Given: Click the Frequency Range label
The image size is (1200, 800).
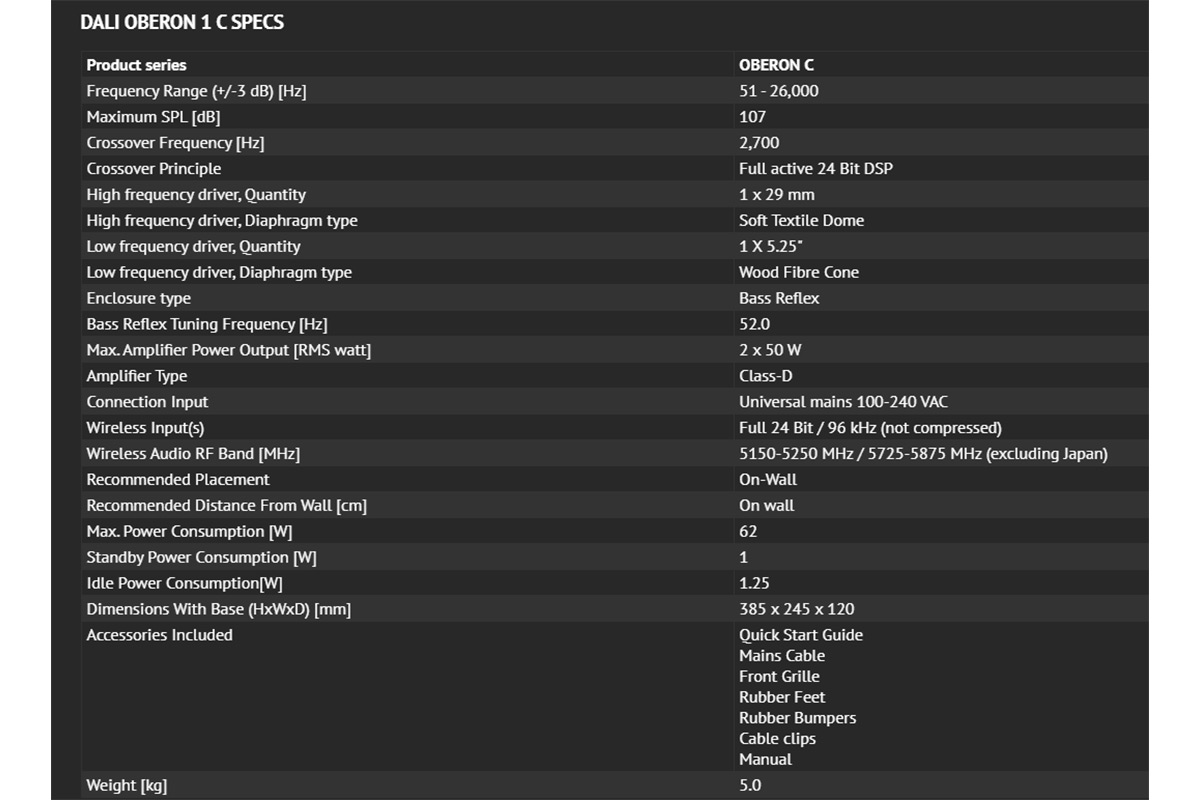Looking at the screenshot, I should point(196,91).
